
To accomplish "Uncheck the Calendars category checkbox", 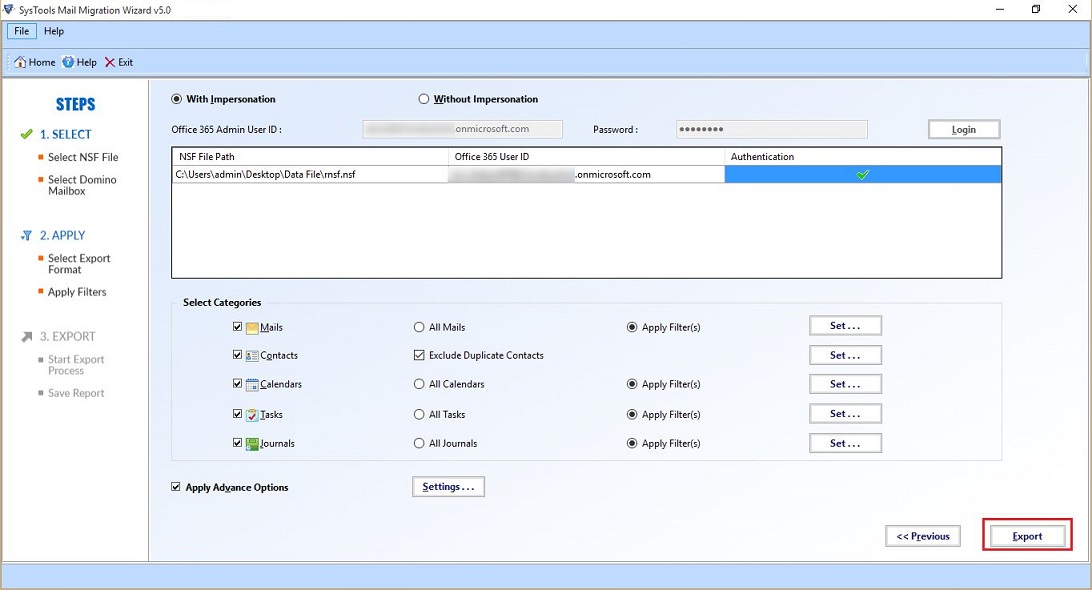I will 237,384.
